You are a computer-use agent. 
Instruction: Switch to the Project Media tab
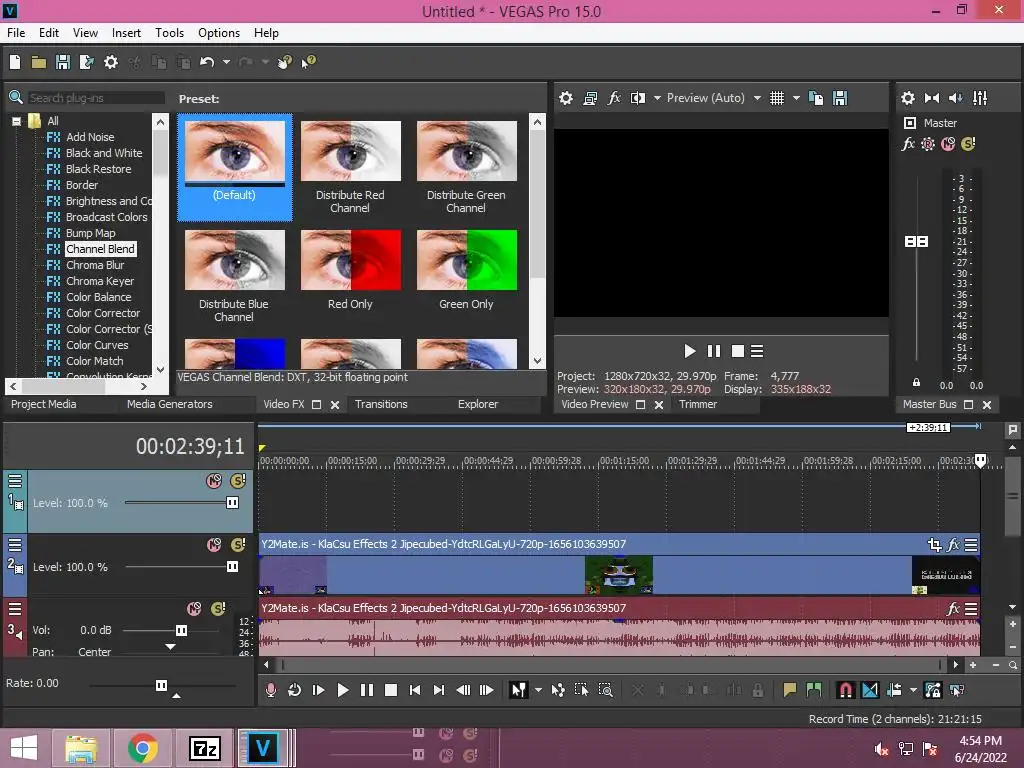point(44,404)
